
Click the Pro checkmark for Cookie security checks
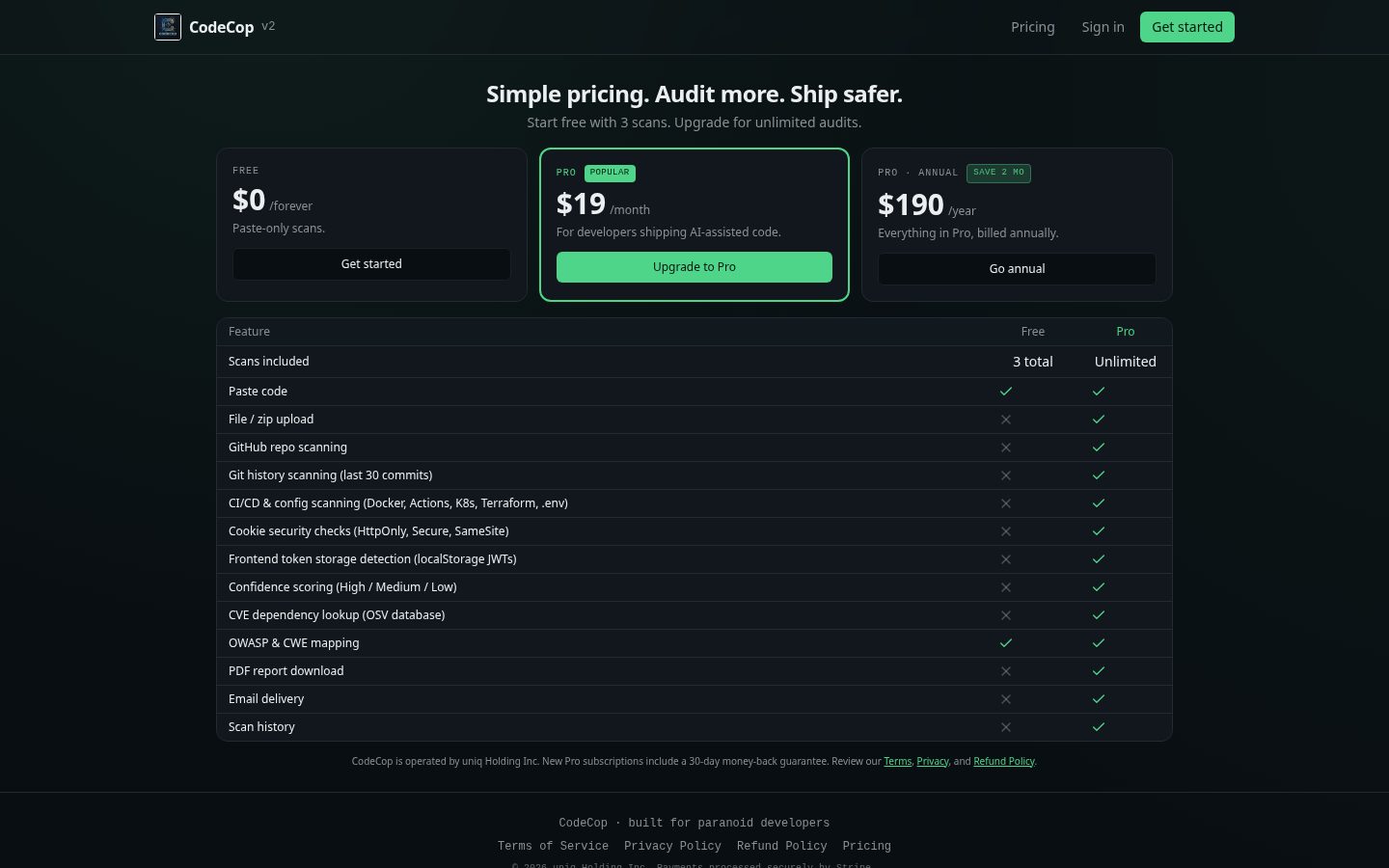1099,531
